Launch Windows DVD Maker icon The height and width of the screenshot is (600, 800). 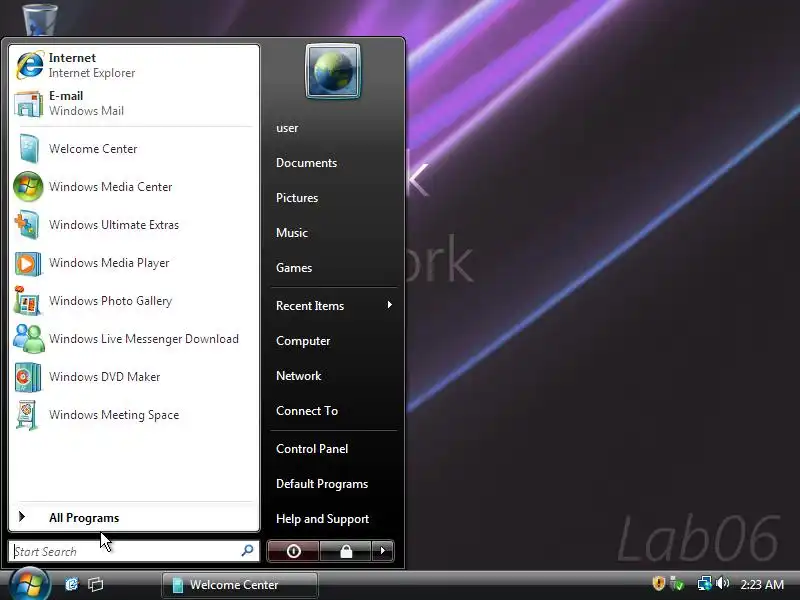(28, 377)
